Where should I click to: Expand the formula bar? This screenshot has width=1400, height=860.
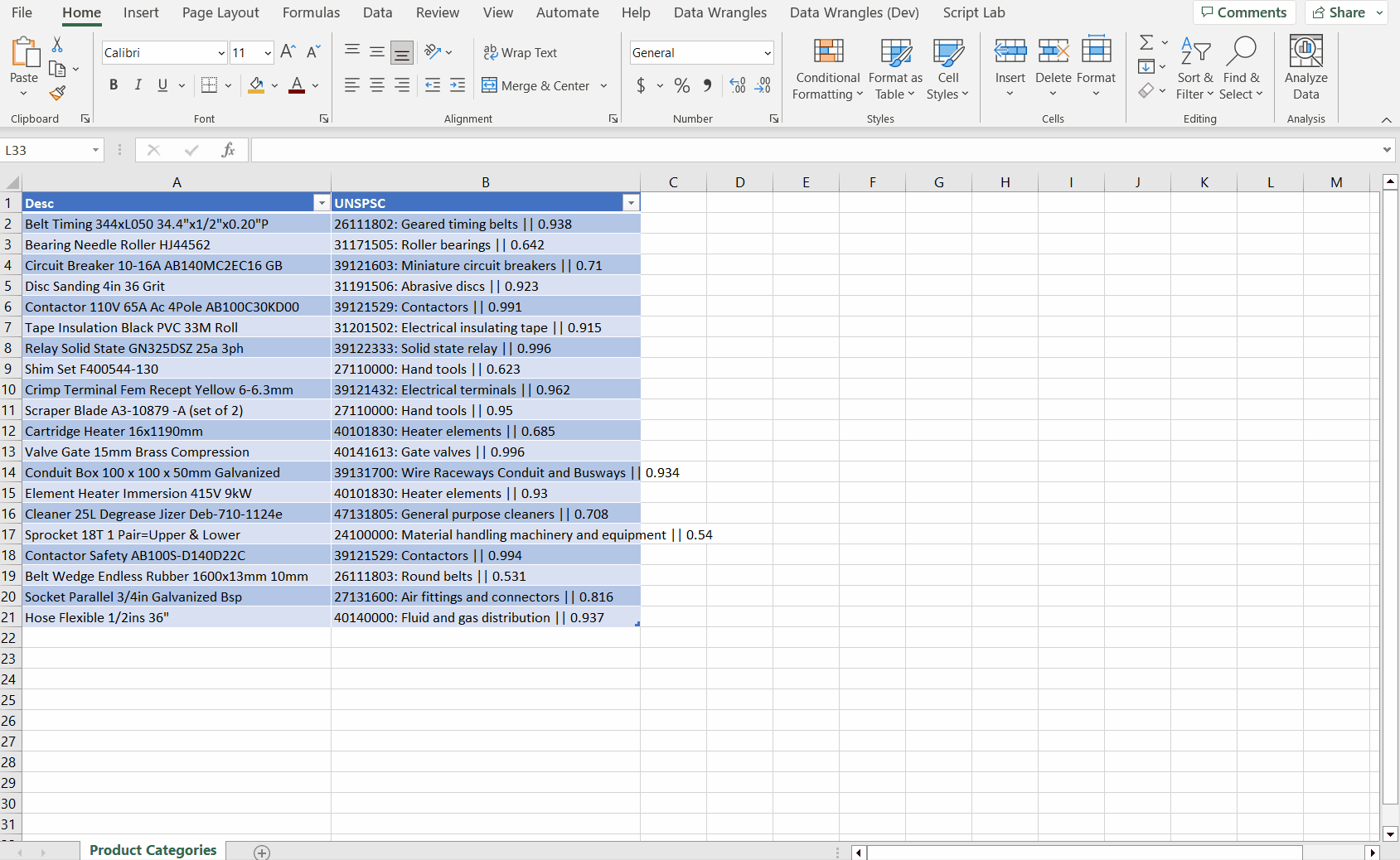(1387, 150)
